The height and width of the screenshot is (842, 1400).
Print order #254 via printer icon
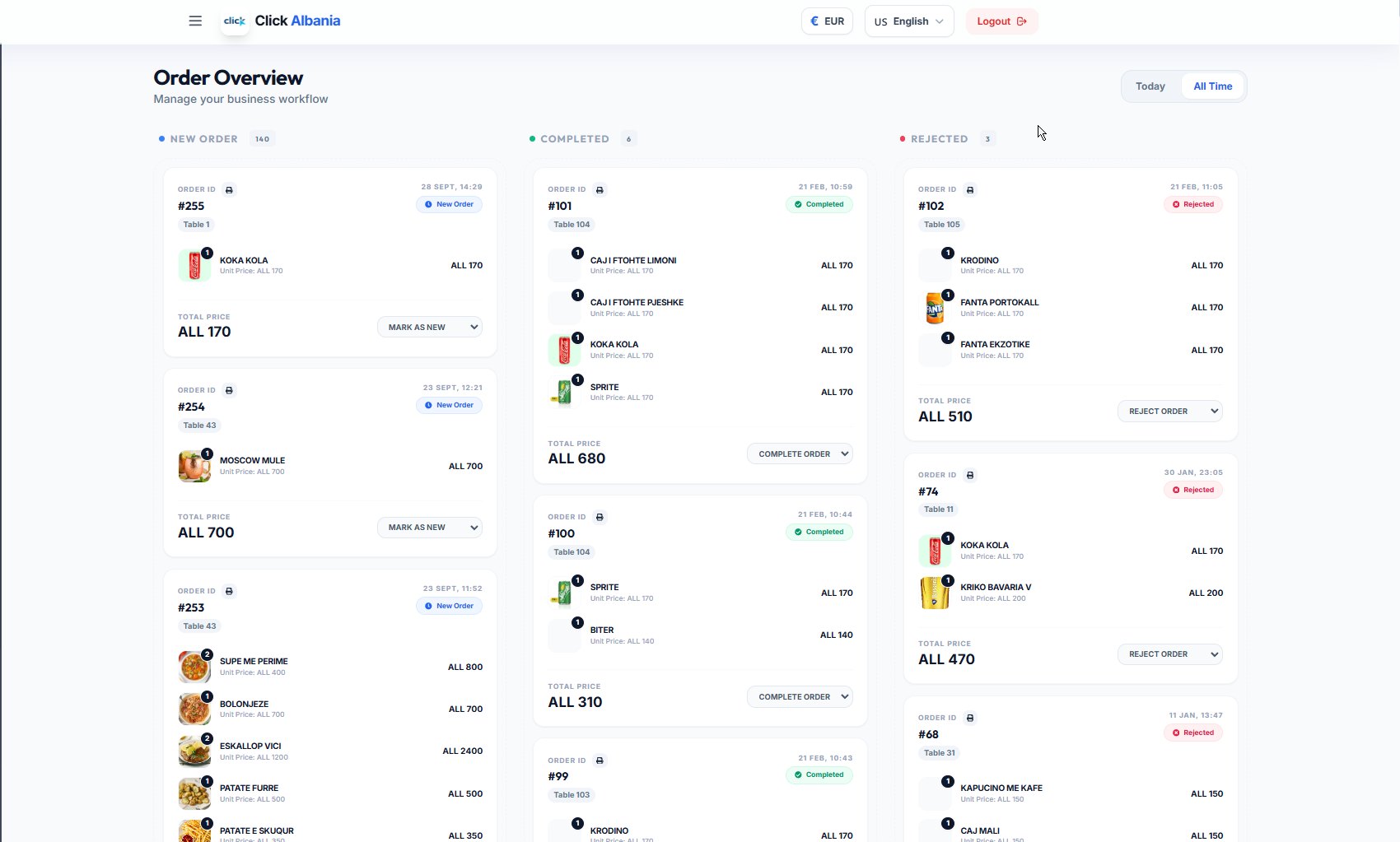[x=229, y=391]
